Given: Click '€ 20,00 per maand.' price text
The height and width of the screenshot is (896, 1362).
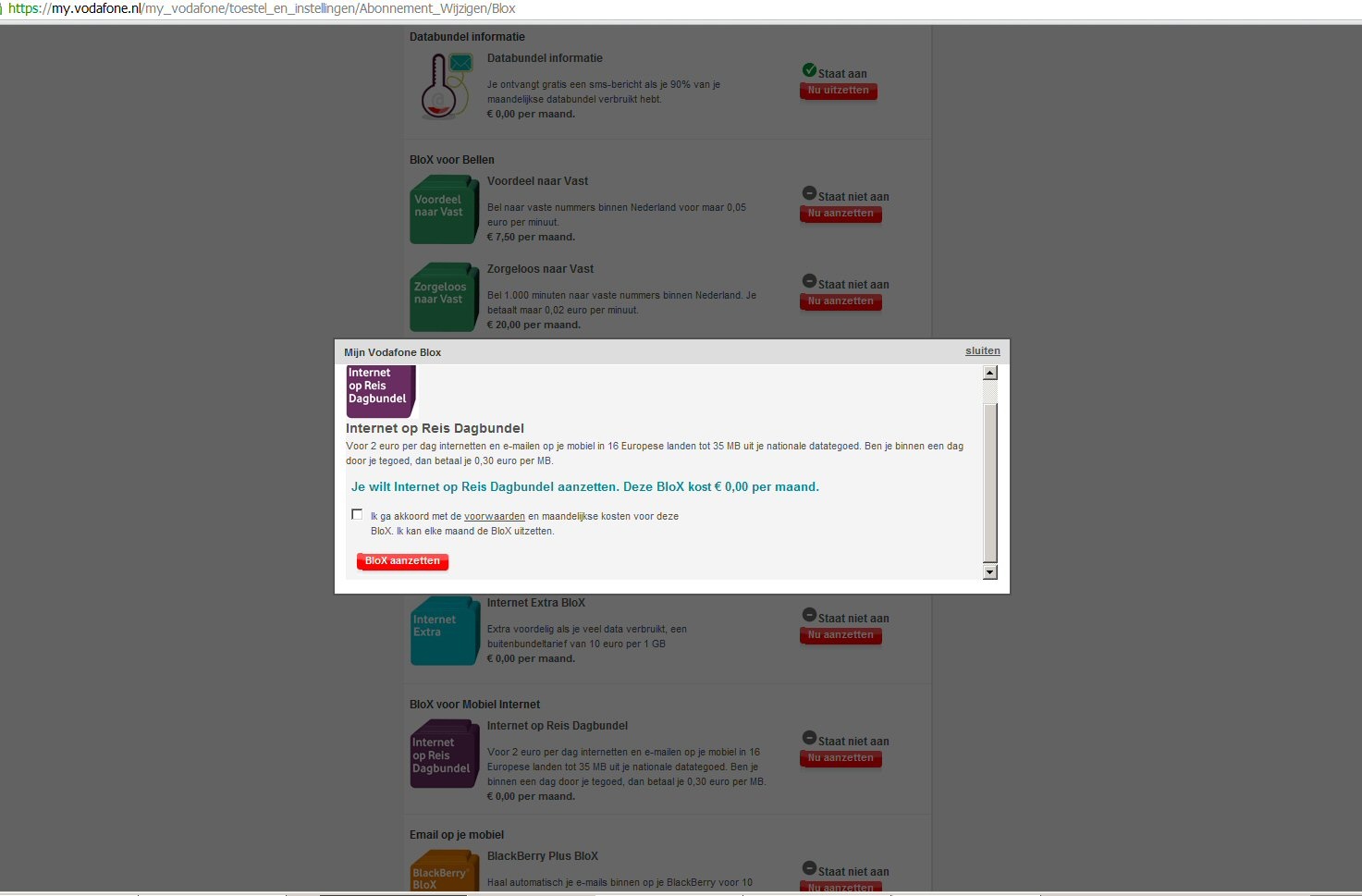Looking at the screenshot, I should pos(534,325).
